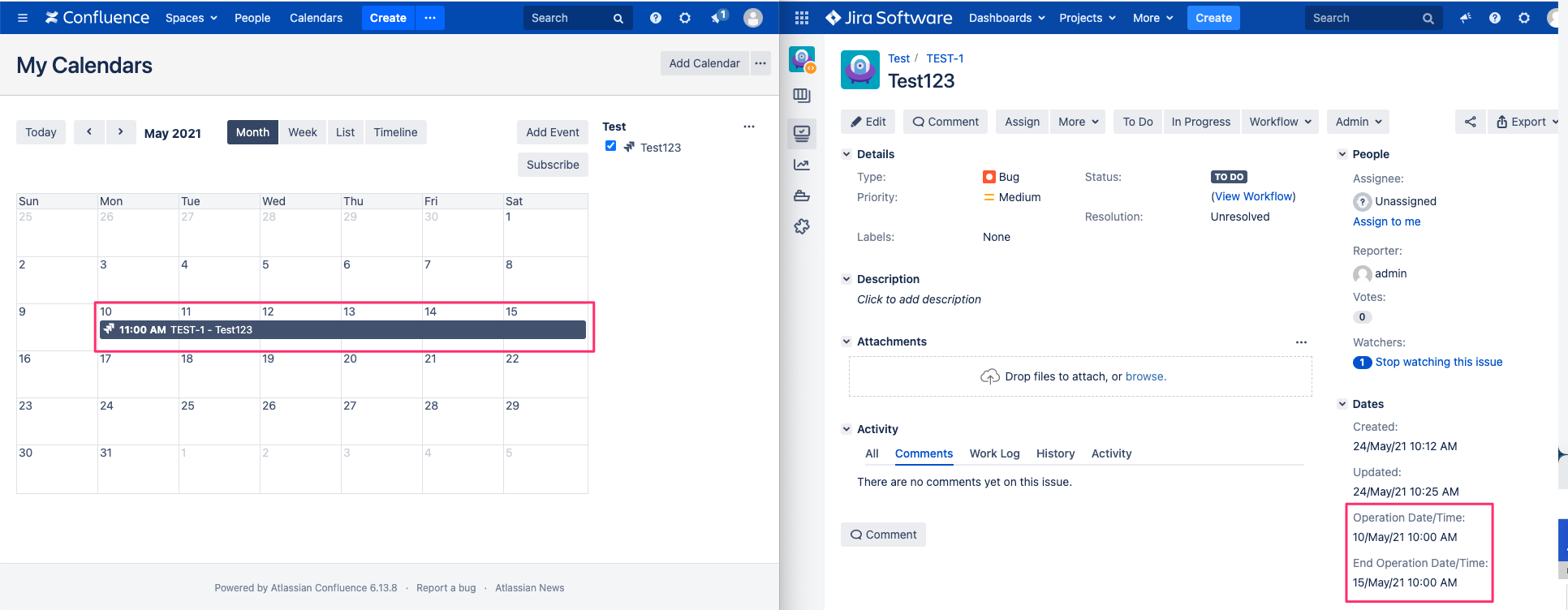Open the Jira sidebar backlog monitor icon
The image size is (1568, 610).
[x=802, y=133]
